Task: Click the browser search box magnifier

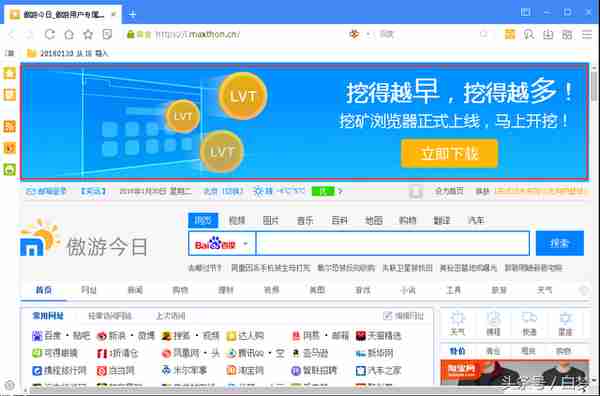Action: pyautogui.click(x=484, y=34)
